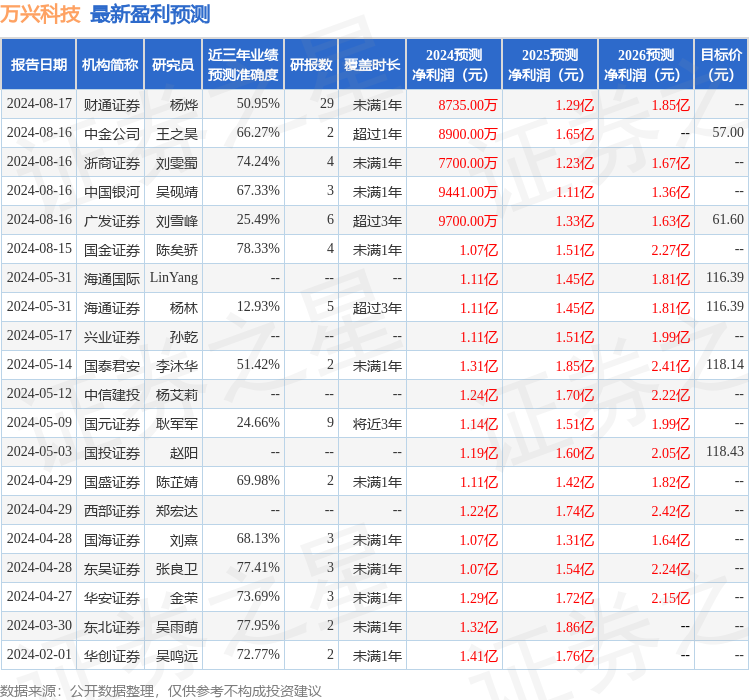Viewport: 749px width, 700px height.
Task: Click the 2026预测净利润 column header
Action: point(646,65)
